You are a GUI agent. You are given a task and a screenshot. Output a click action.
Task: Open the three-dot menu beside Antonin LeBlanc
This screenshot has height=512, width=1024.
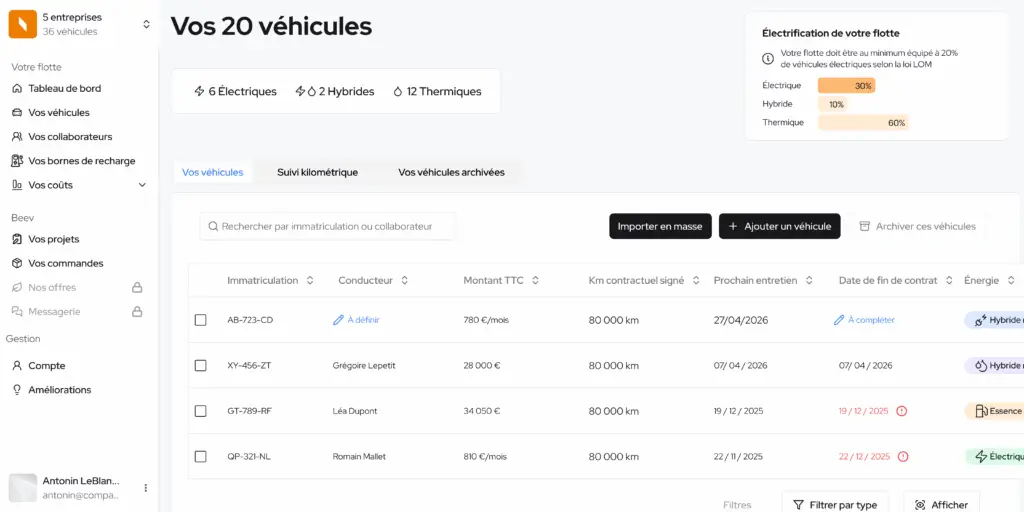pyautogui.click(x=145, y=488)
